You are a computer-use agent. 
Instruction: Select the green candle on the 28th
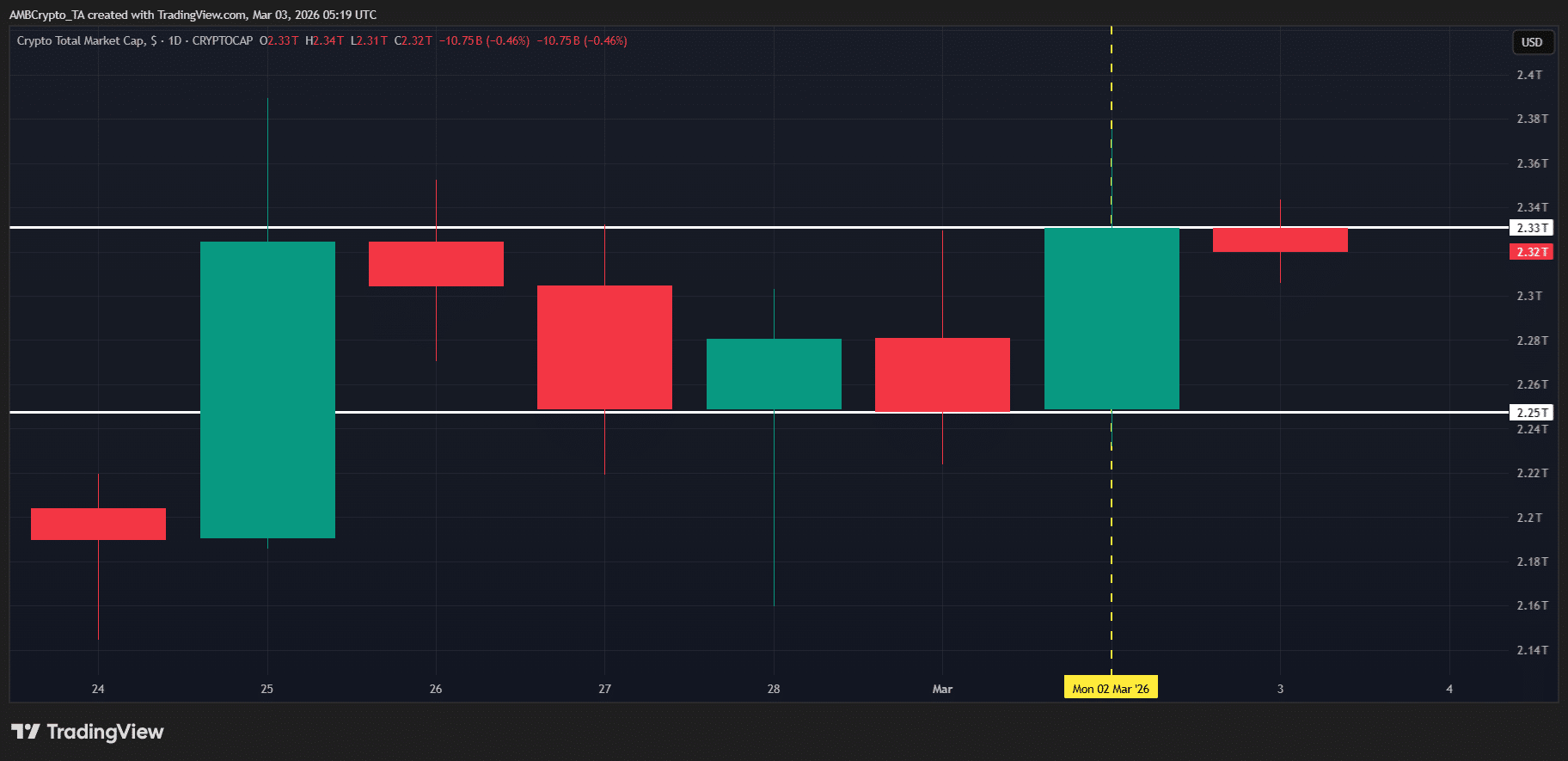[774, 374]
